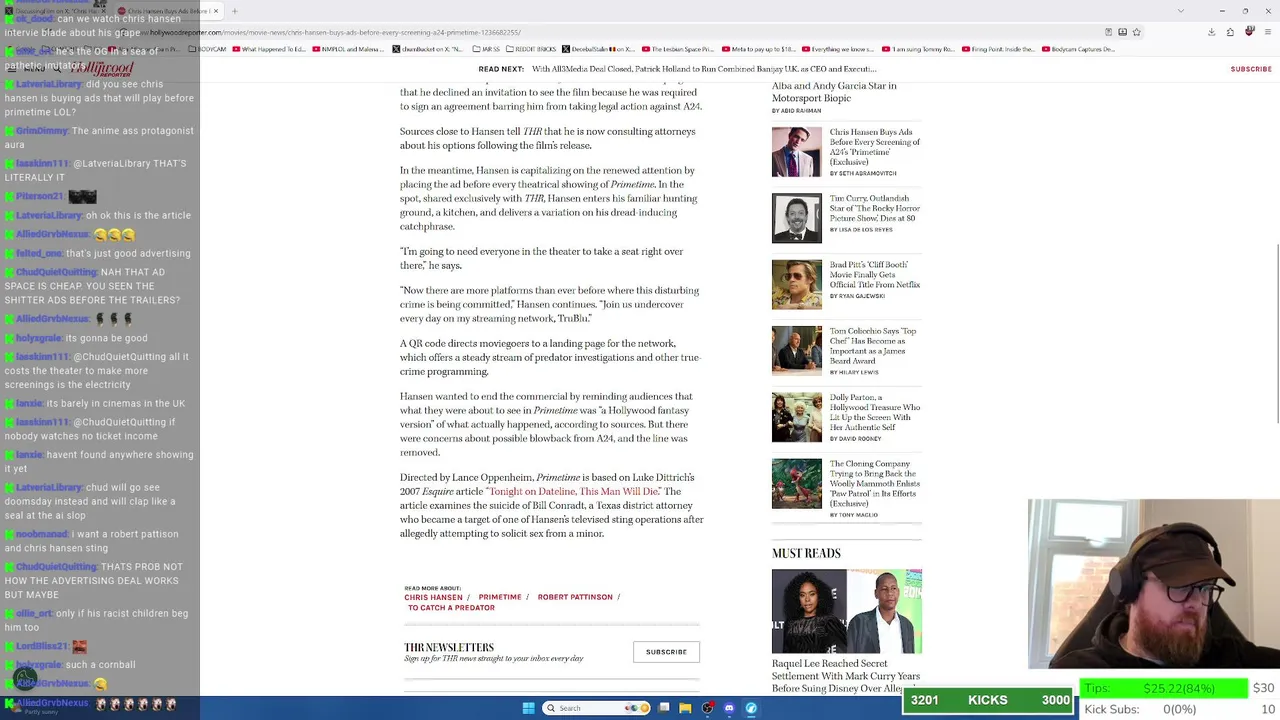Click author name Abid Rahman
The width and height of the screenshot is (1280, 720).
coord(801,111)
